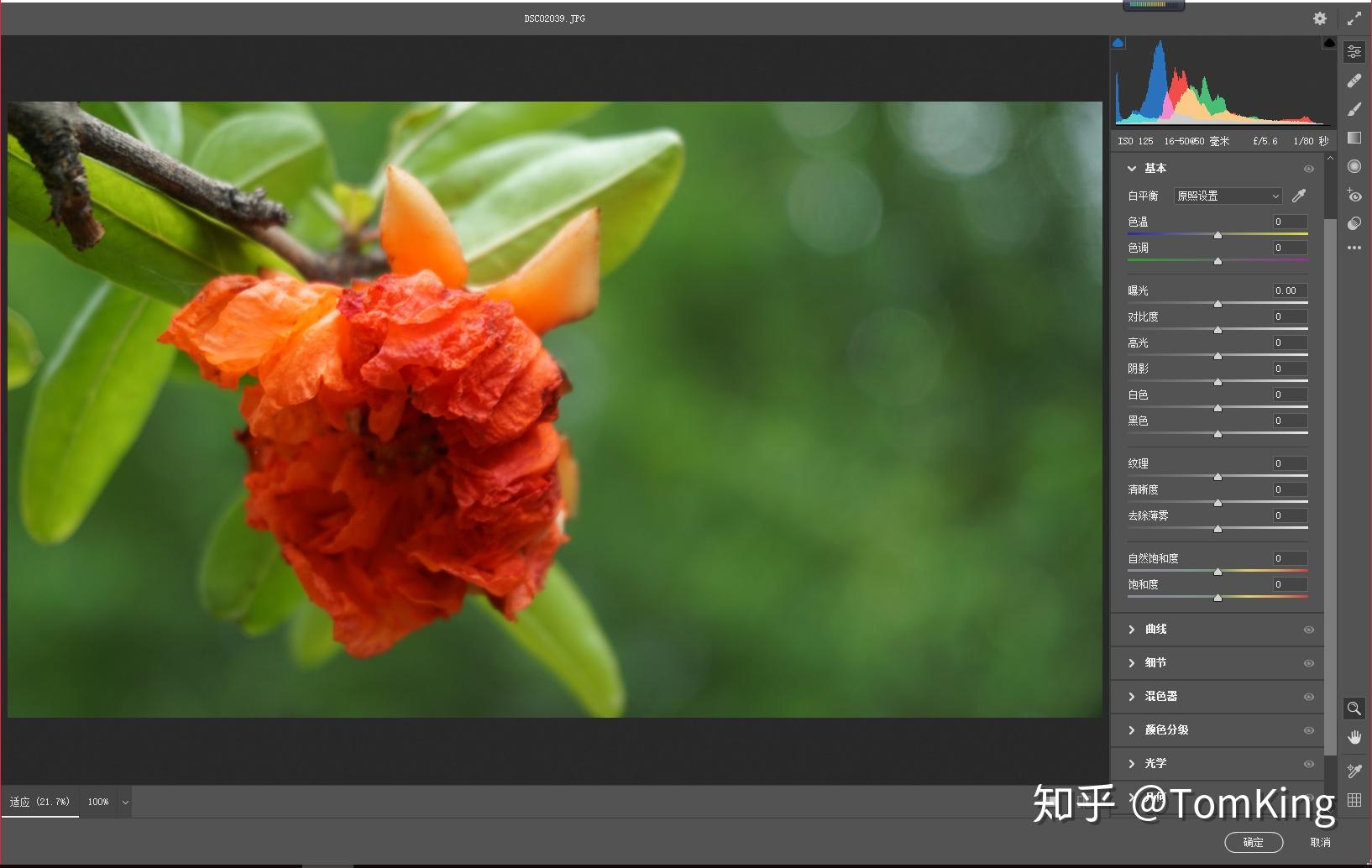Select the Zoom tool
1372x868 pixels.
click(1354, 709)
